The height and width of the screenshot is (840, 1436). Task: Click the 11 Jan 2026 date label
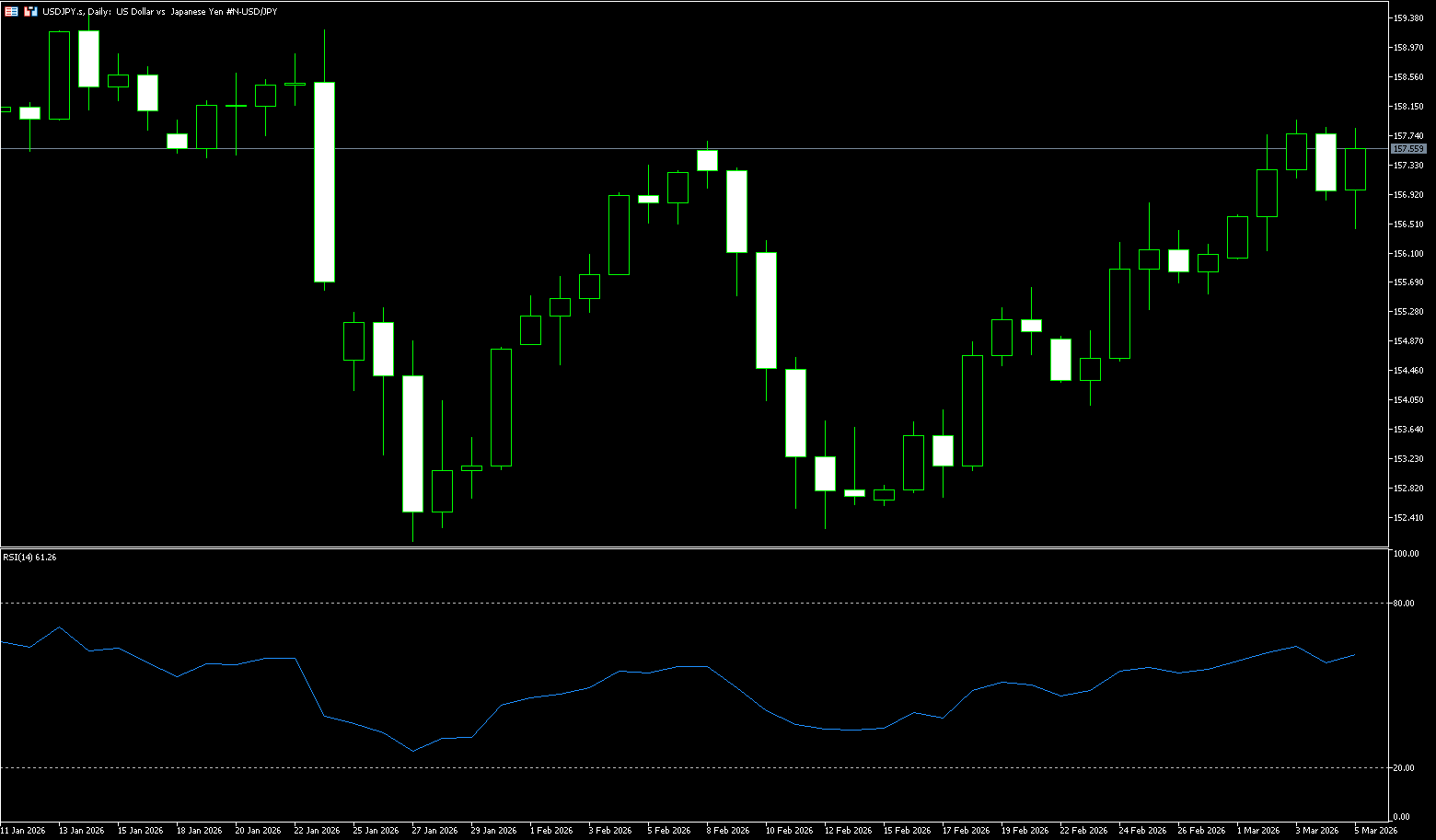(x=23, y=830)
